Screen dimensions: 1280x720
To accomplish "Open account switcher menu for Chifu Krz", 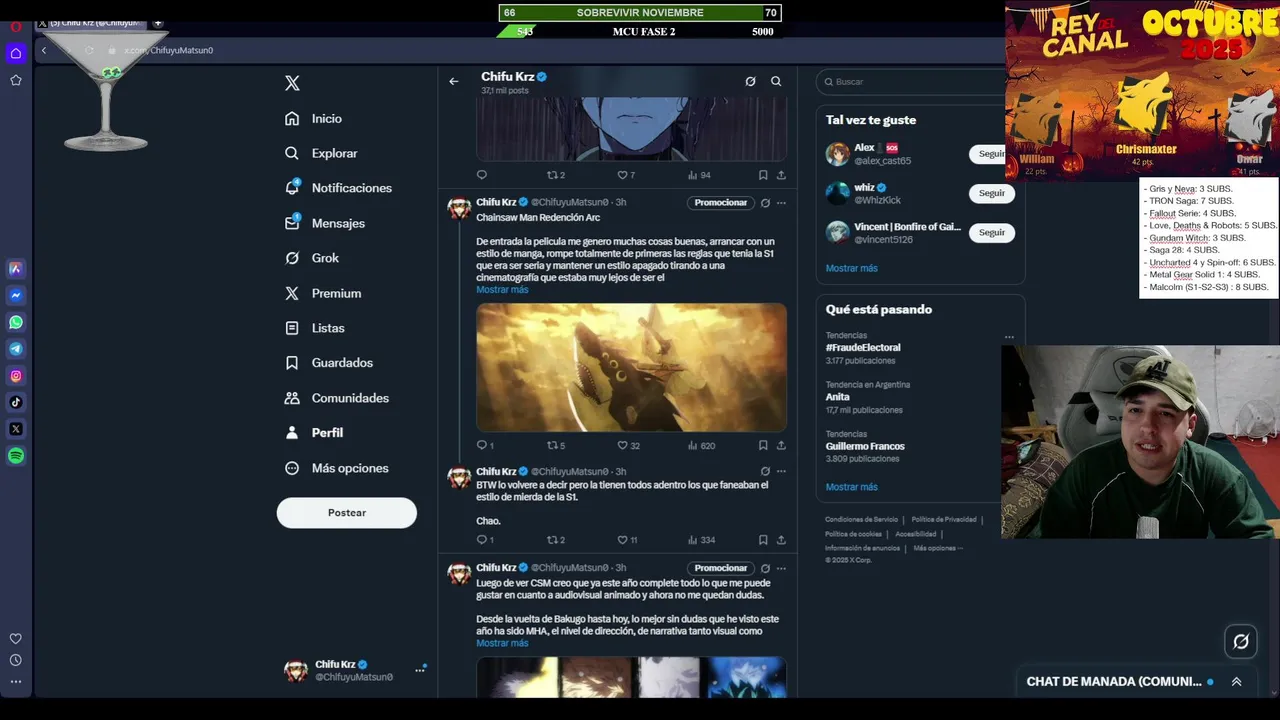I will 420,670.
